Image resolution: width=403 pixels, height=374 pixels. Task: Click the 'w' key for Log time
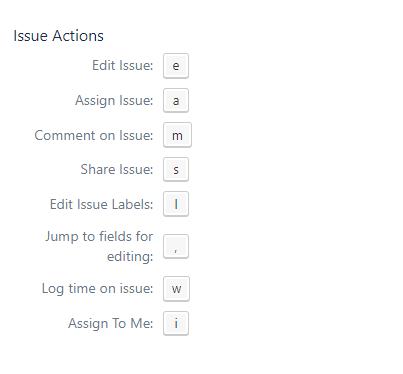click(x=176, y=289)
